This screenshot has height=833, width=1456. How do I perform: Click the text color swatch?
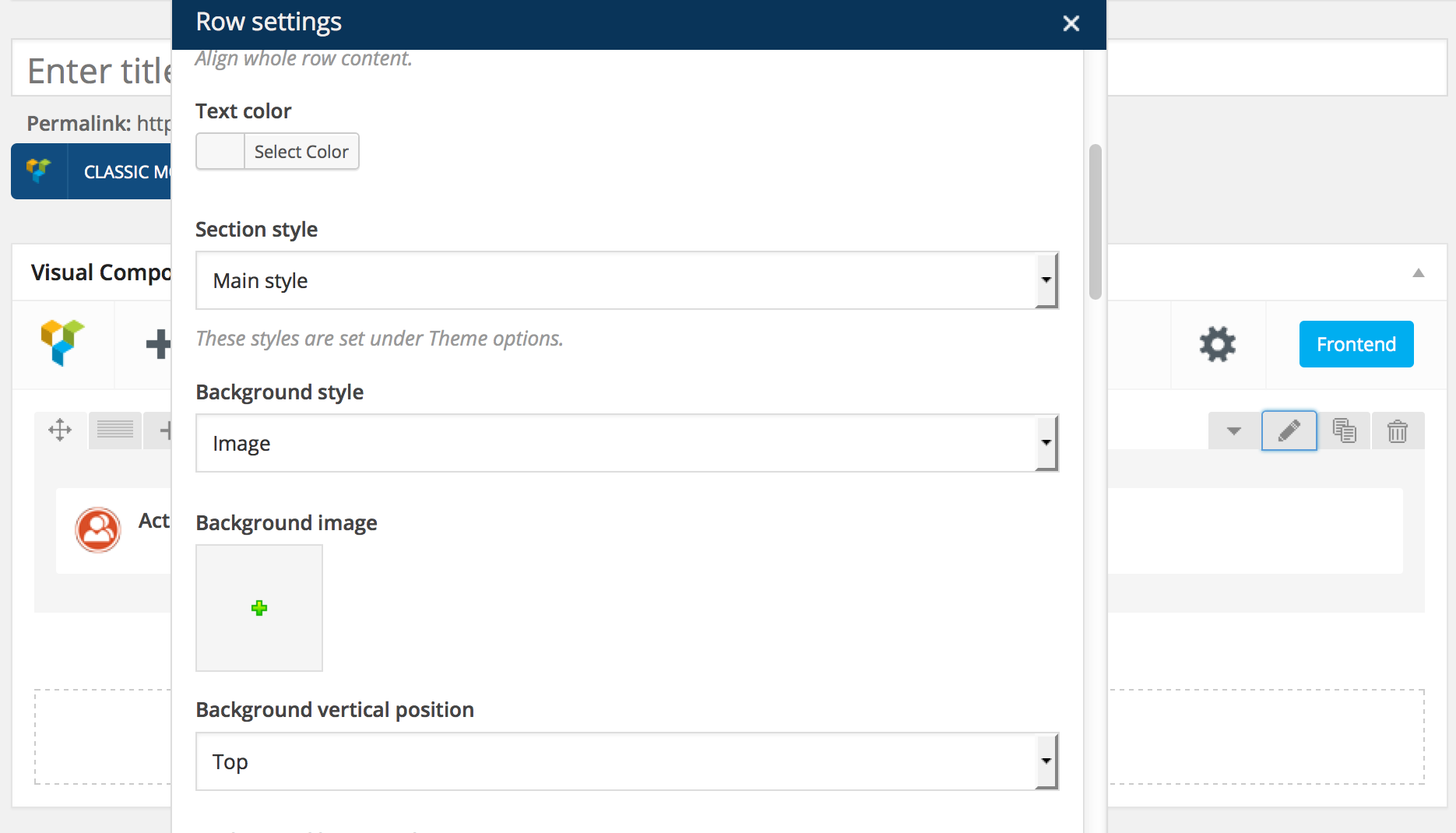pyautogui.click(x=220, y=152)
